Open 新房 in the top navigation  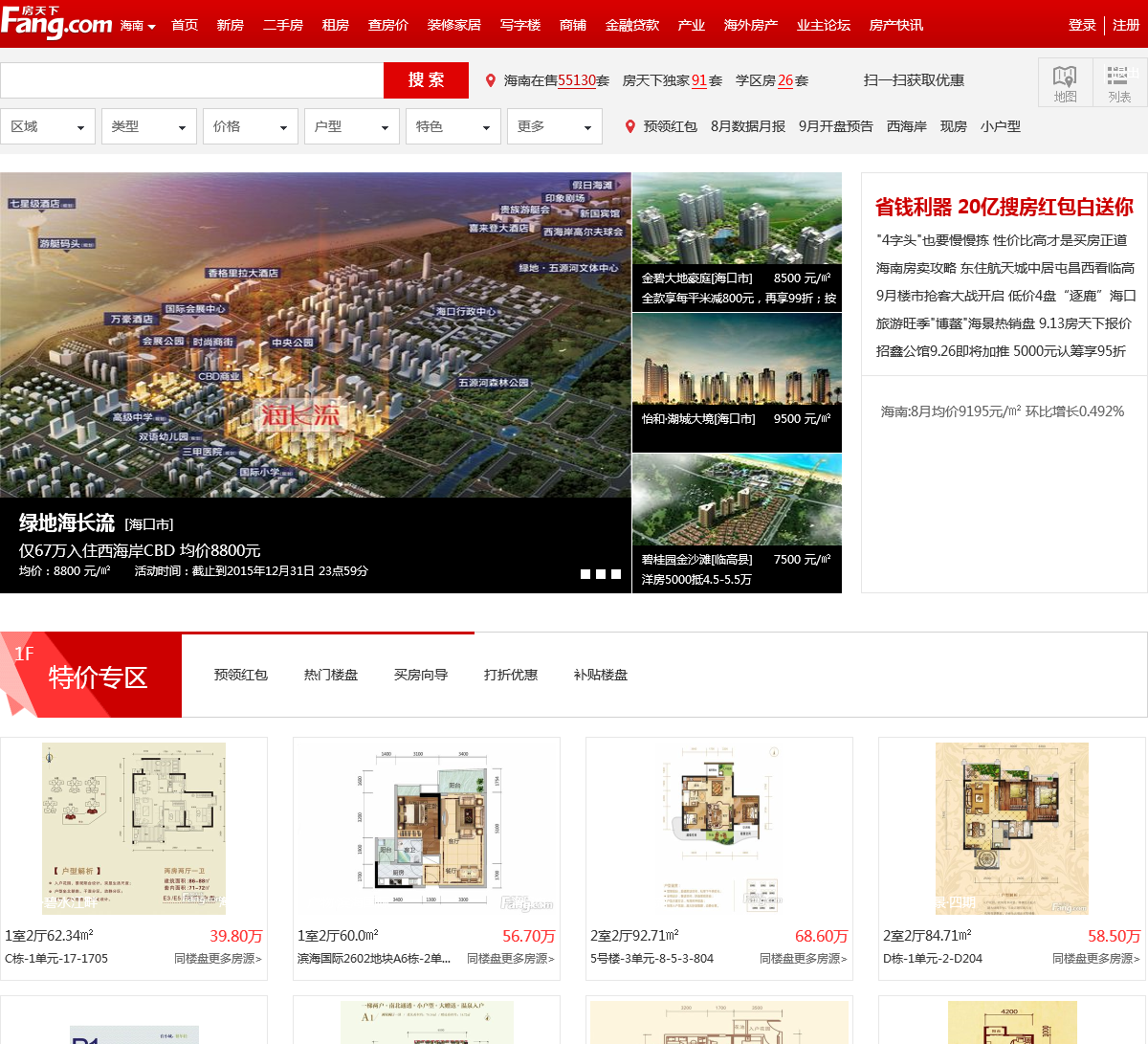[x=231, y=25]
